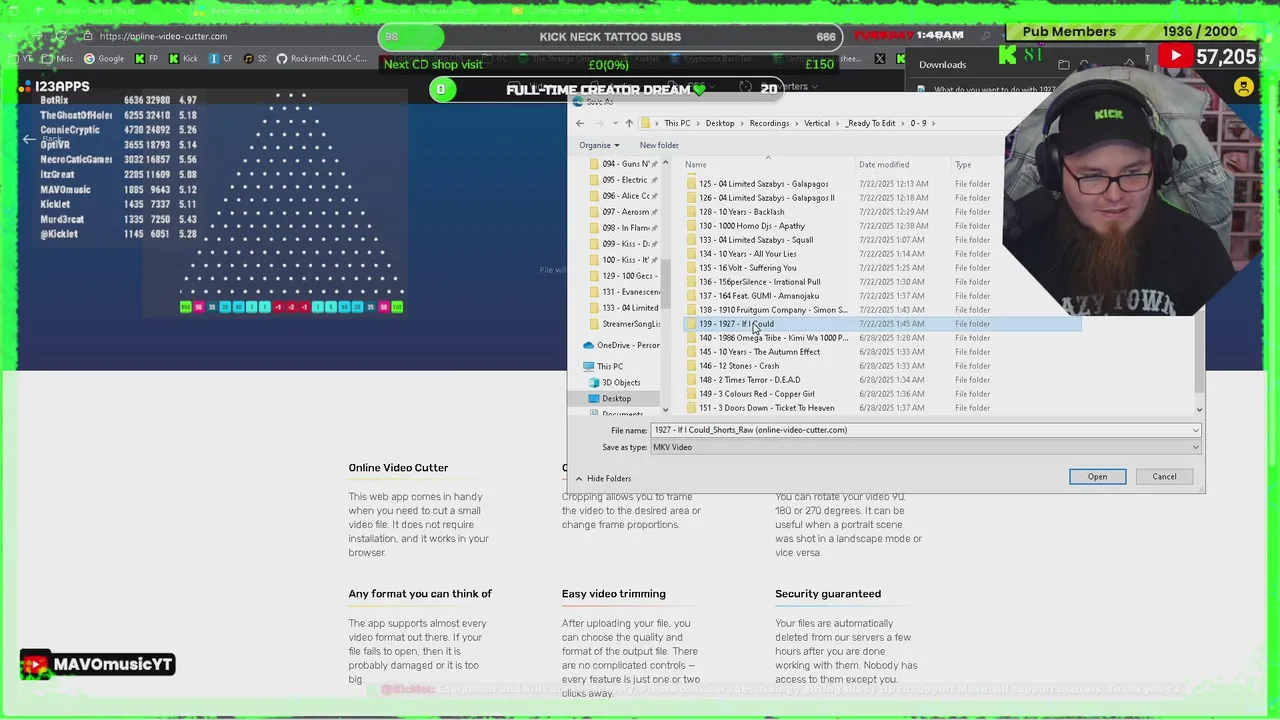Open recent locations dropdown in Save As
Viewport: 1280px width, 720px height.
tap(614, 123)
